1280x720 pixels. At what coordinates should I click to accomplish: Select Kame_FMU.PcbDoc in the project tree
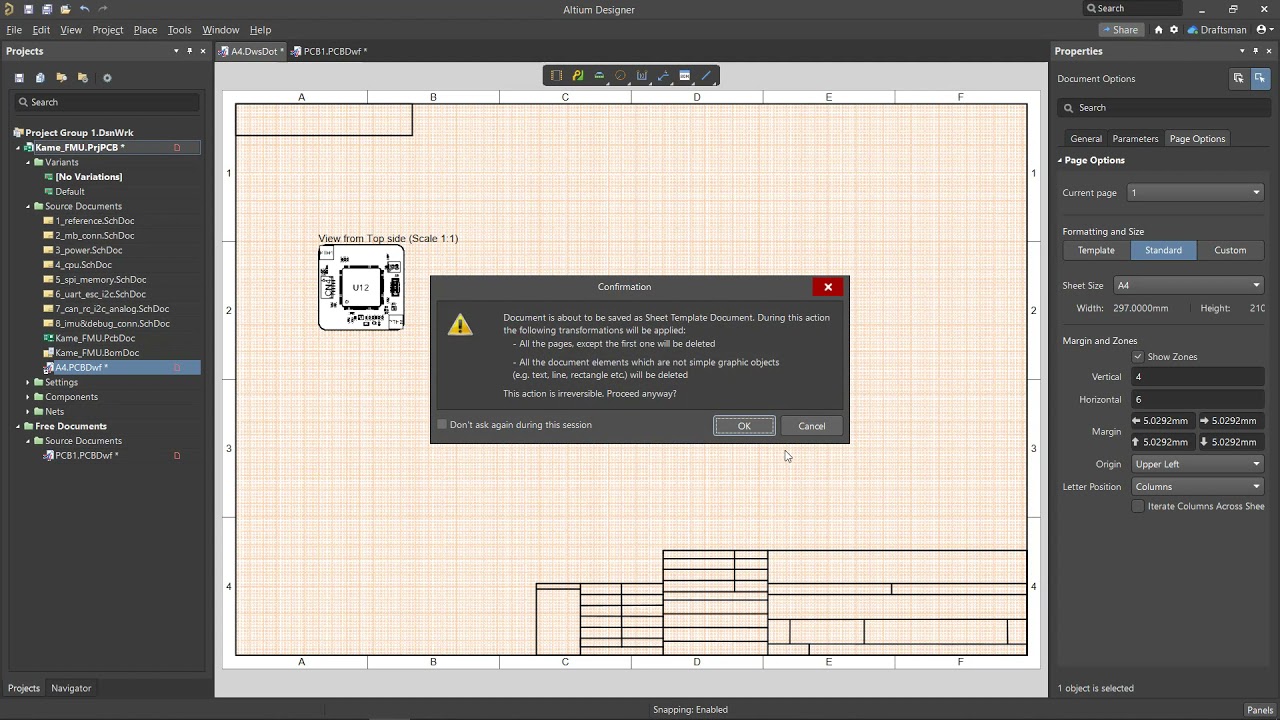(95, 338)
